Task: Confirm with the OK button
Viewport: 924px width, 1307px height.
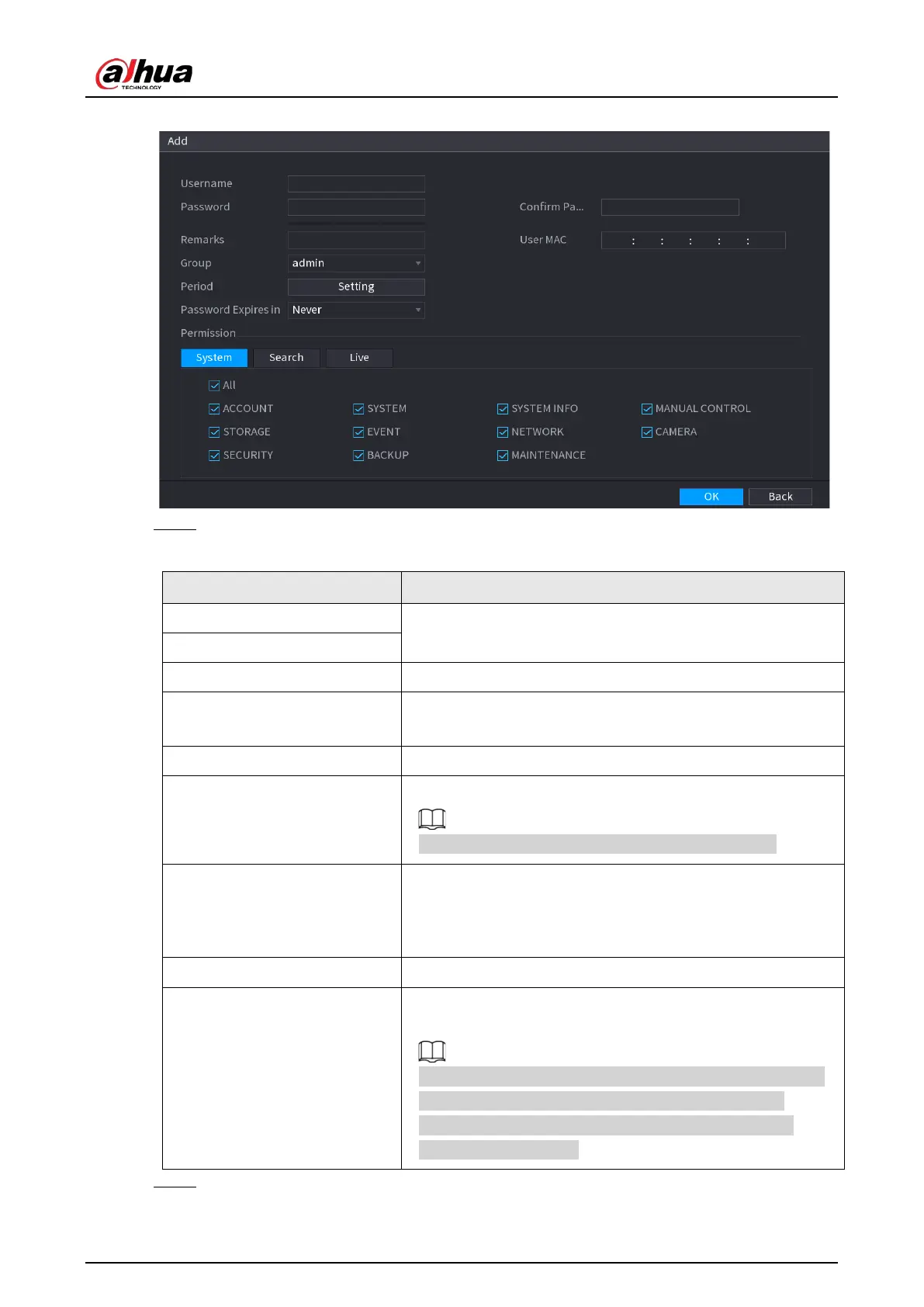Action: coord(711,497)
